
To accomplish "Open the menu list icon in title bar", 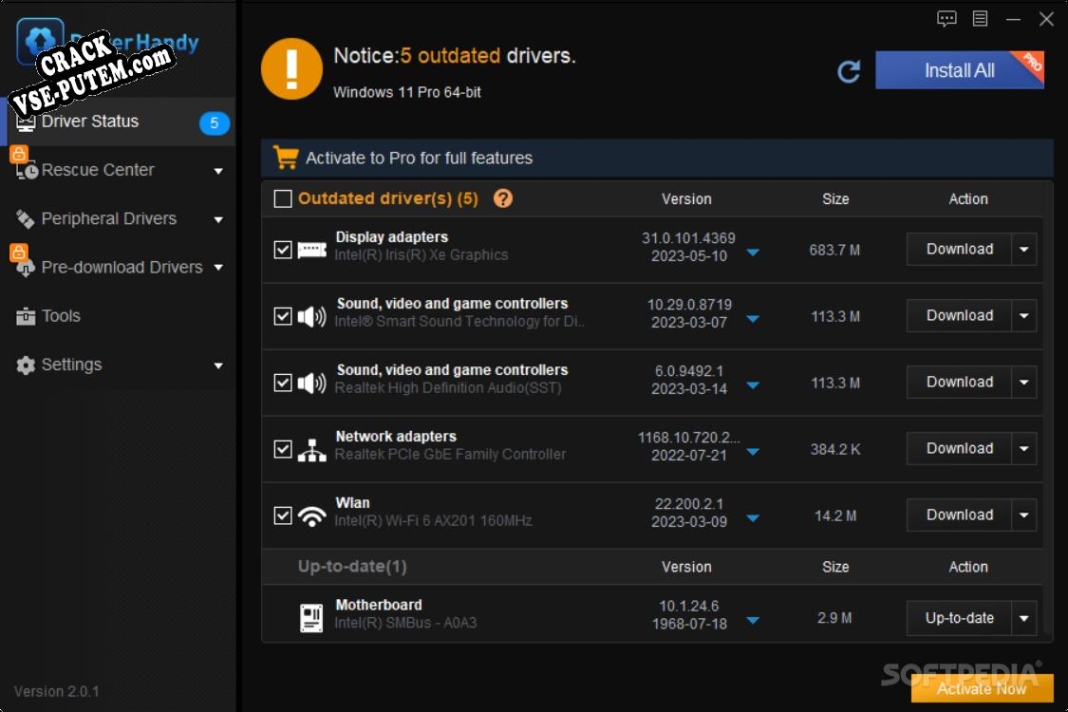I will click(x=980, y=19).
